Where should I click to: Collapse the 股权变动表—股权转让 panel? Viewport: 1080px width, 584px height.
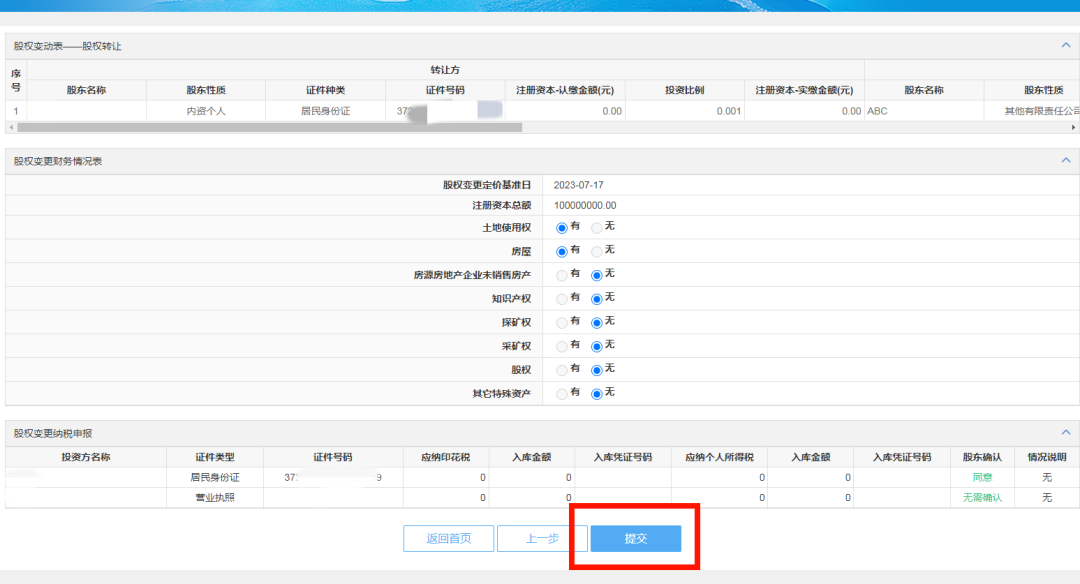pyautogui.click(x=1066, y=45)
